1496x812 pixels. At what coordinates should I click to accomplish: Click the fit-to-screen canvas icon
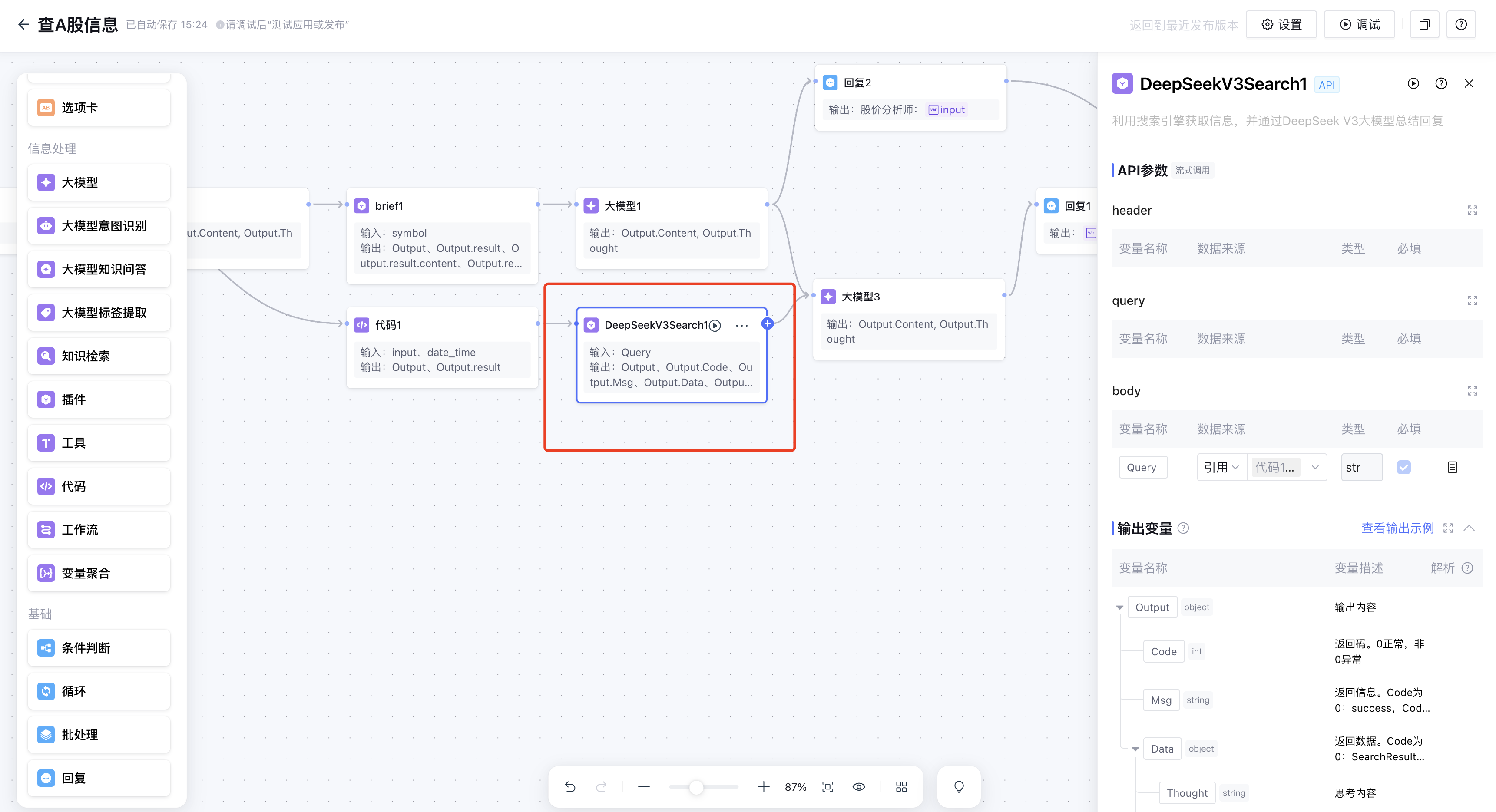pyautogui.click(x=827, y=786)
